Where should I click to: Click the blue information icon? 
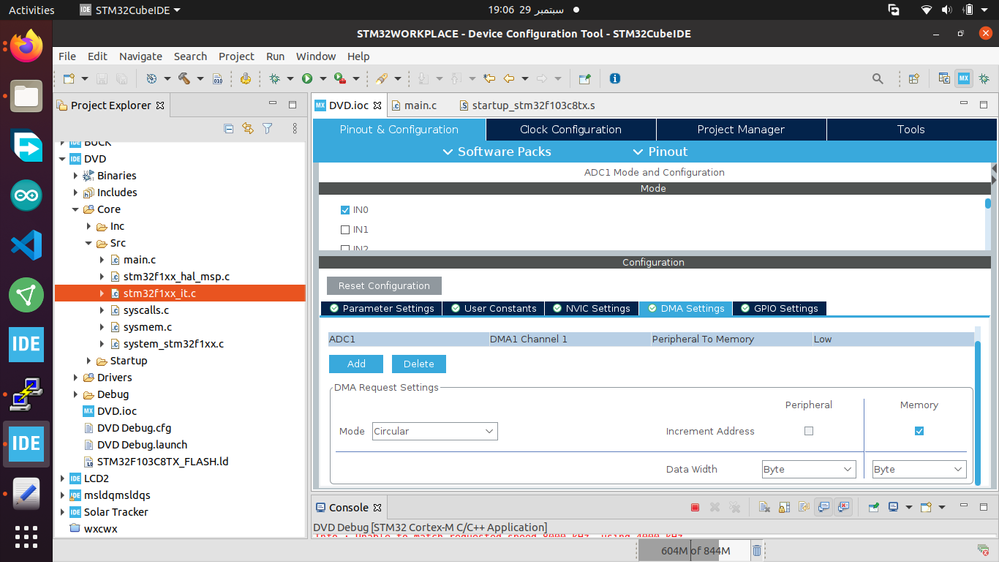615,78
